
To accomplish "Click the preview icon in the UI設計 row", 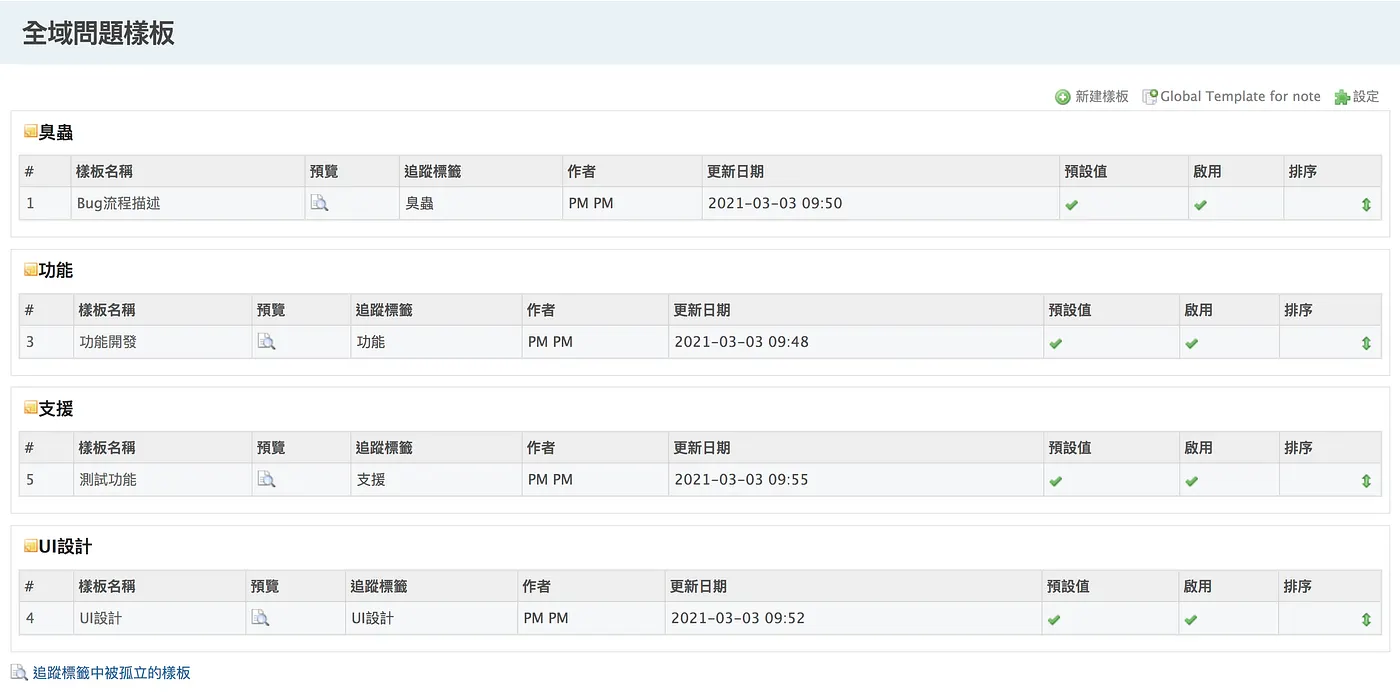I will pyautogui.click(x=260, y=618).
